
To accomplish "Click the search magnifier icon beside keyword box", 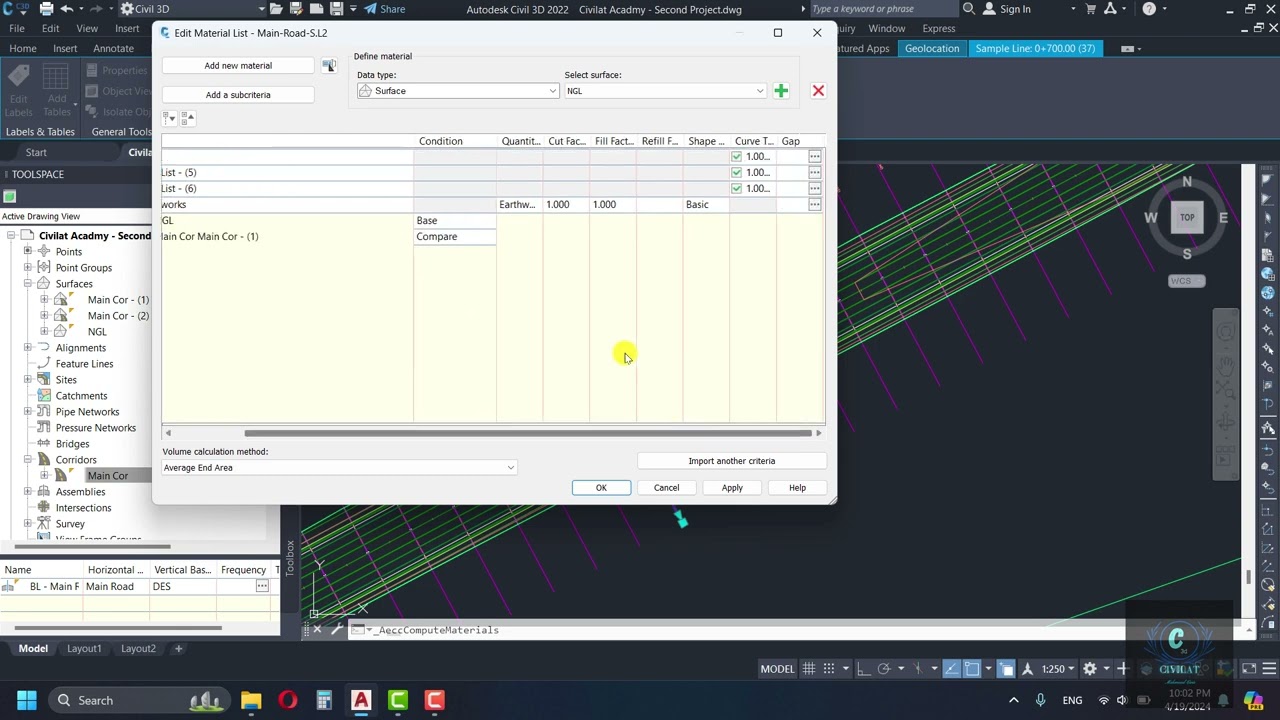I will pyautogui.click(x=968, y=9).
